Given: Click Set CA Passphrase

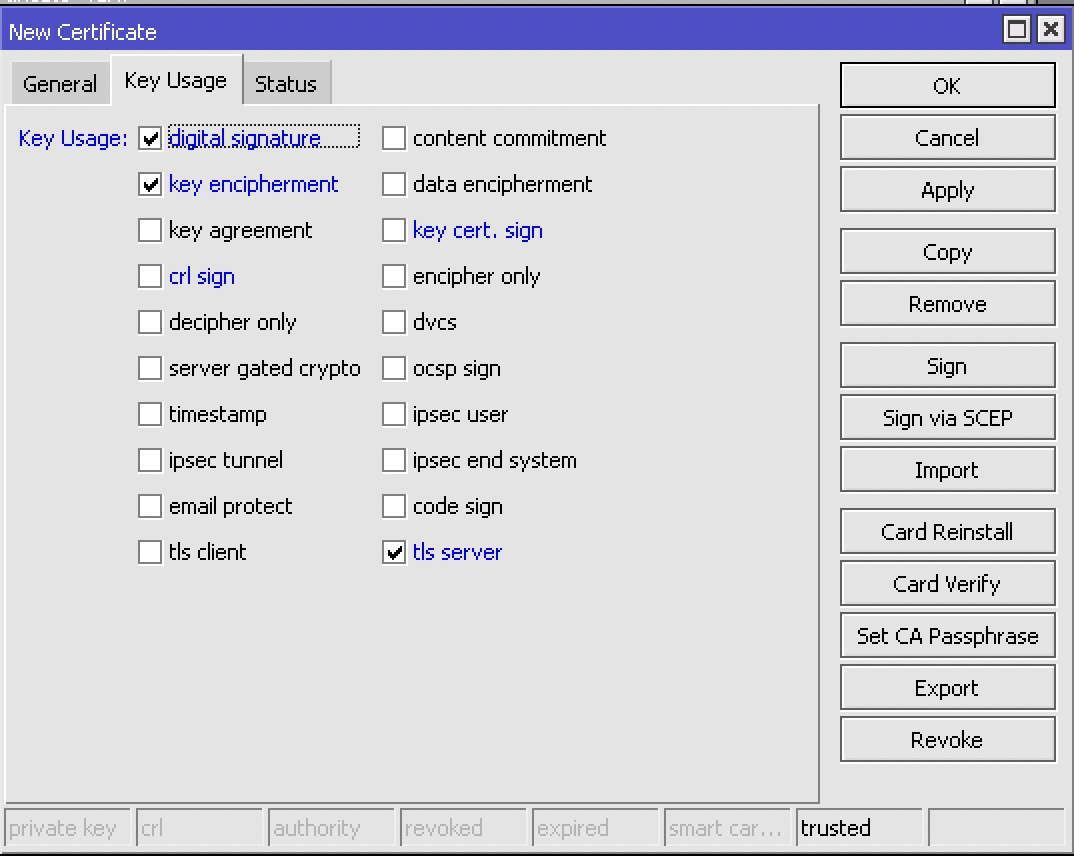Looking at the screenshot, I should [x=947, y=636].
